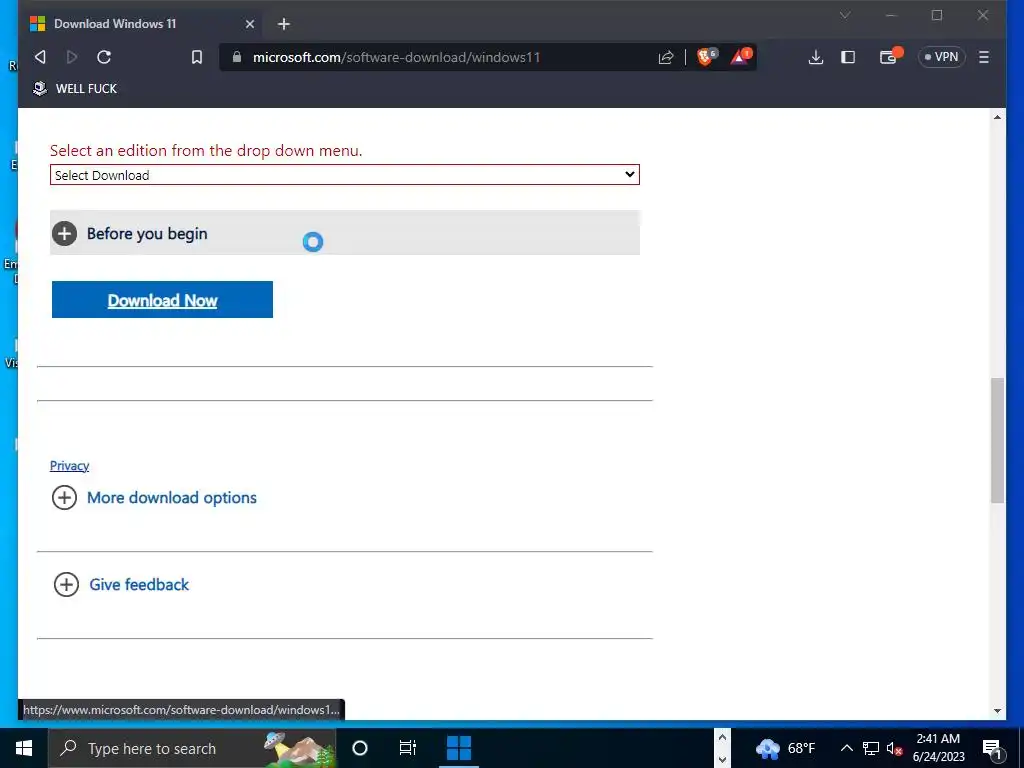1024x768 pixels.
Task: Share the page via the share icon
Action: [665, 57]
